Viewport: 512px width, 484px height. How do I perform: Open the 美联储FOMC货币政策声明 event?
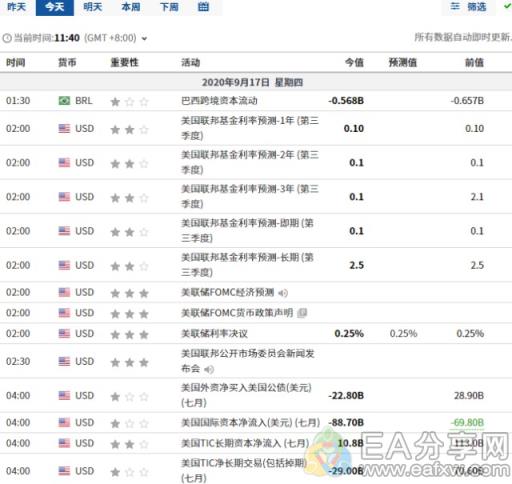pyautogui.click(x=237, y=313)
